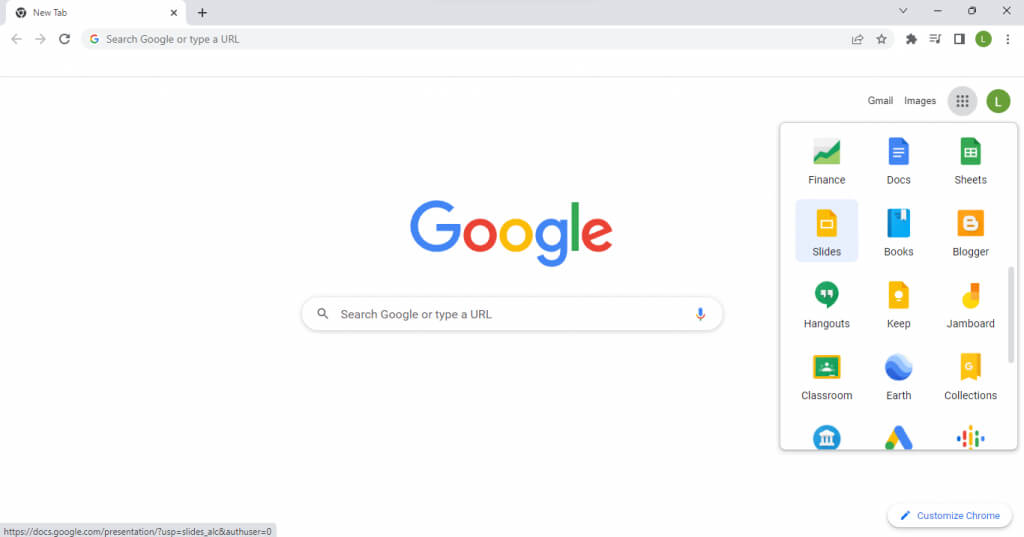Screen dimensions: 1024x537
Task: Toggle the browser side panel
Action: (959, 39)
